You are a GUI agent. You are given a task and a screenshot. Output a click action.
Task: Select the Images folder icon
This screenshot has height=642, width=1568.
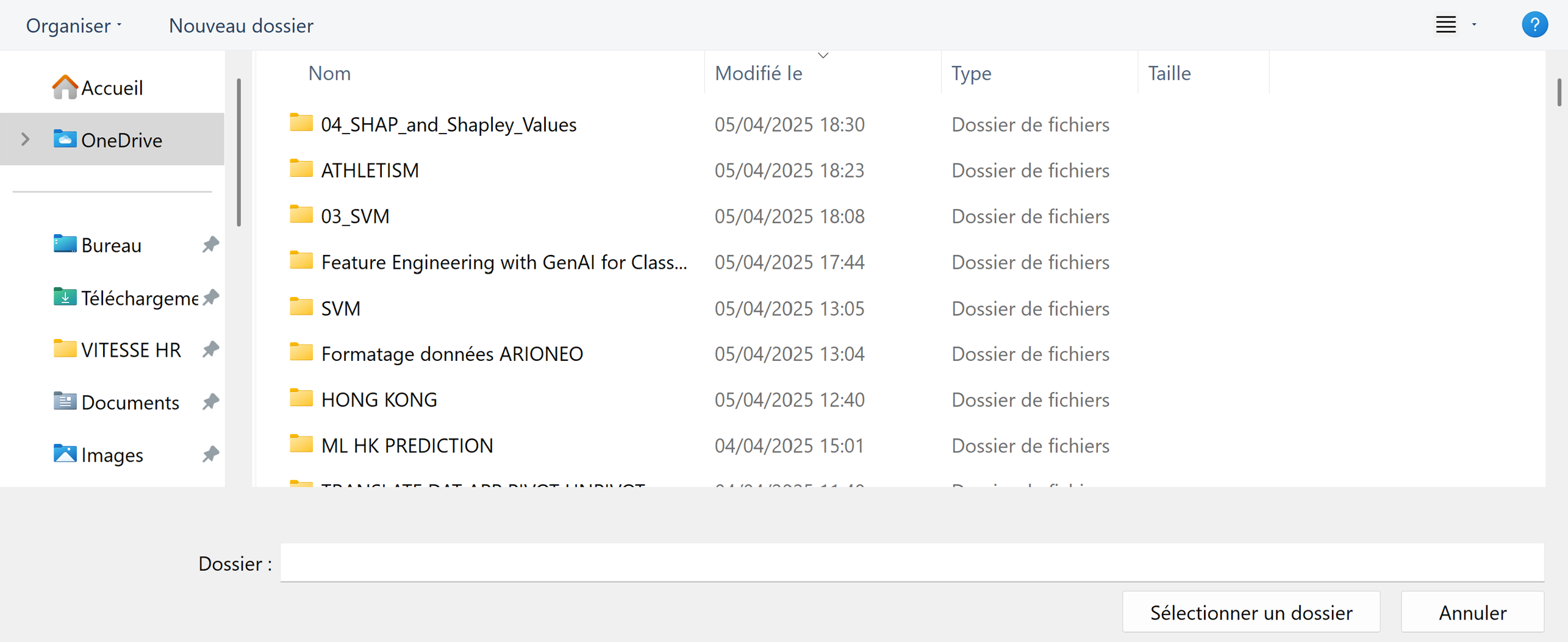coord(65,455)
